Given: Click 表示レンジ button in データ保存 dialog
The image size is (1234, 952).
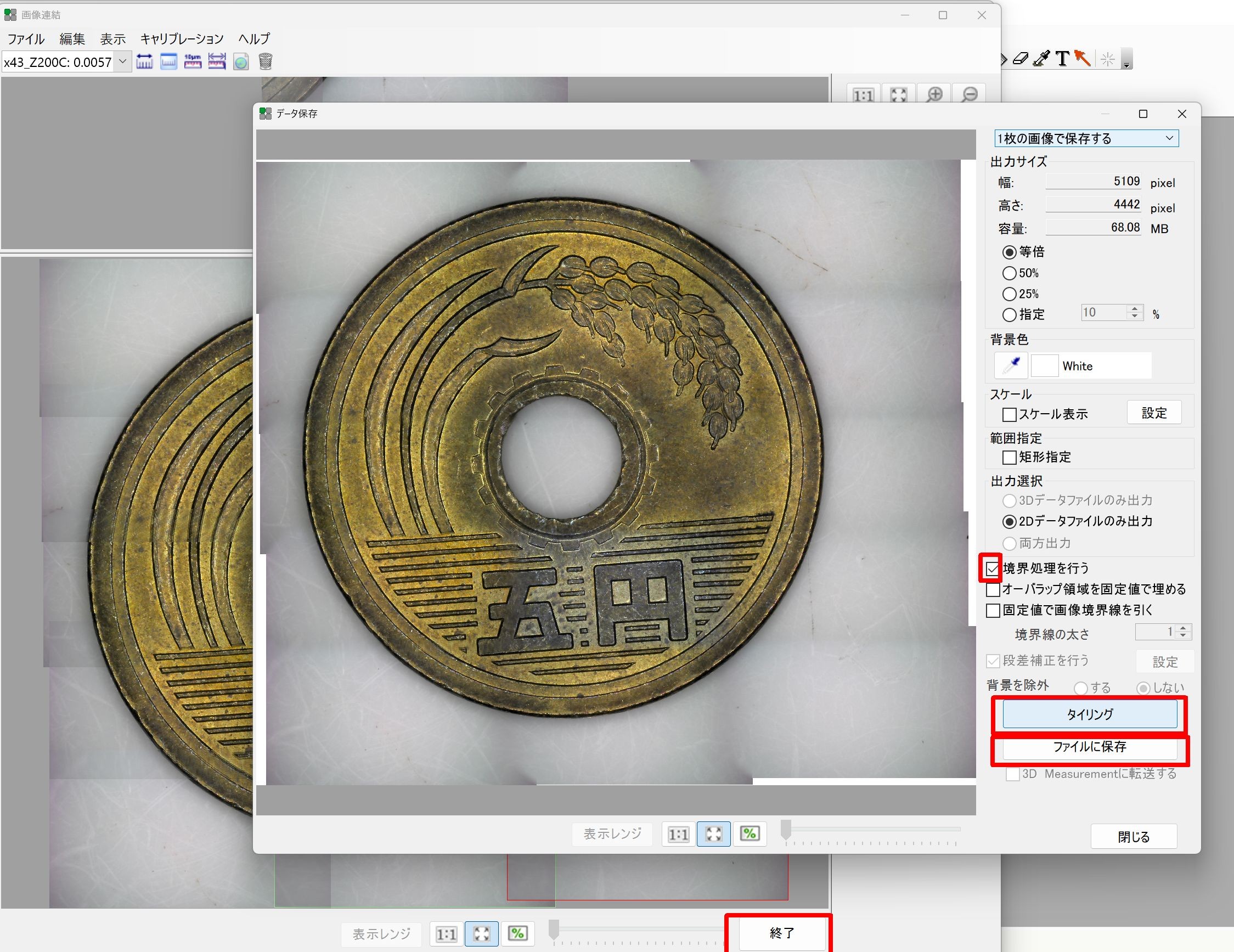Looking at the screenshot, I should (612, 834).
